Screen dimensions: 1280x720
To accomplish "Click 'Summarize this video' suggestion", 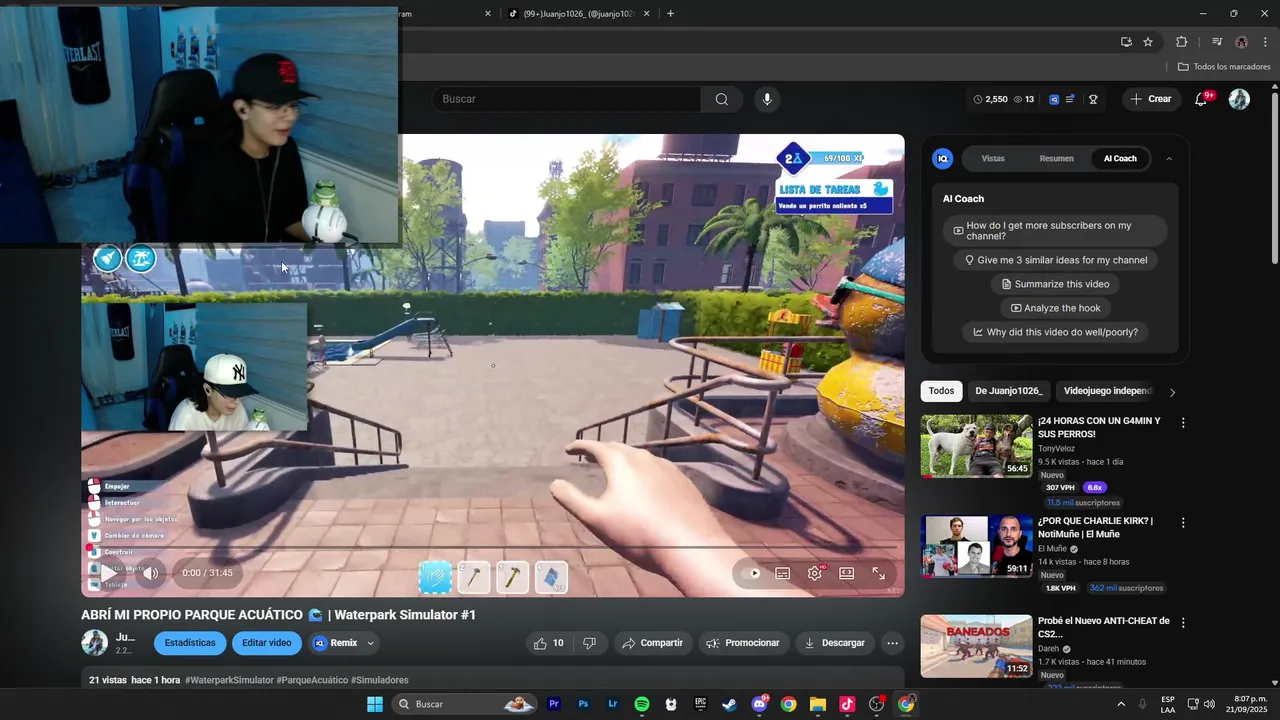I will coord(1055,284).
